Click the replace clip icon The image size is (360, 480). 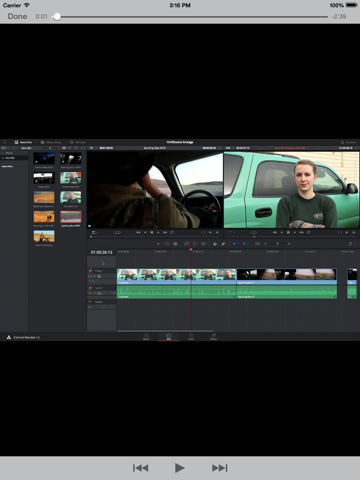pos(204,244)
